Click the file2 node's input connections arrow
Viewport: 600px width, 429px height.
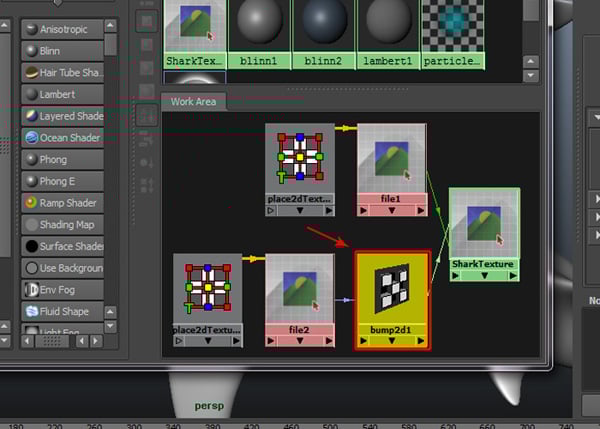coord(273,340)
